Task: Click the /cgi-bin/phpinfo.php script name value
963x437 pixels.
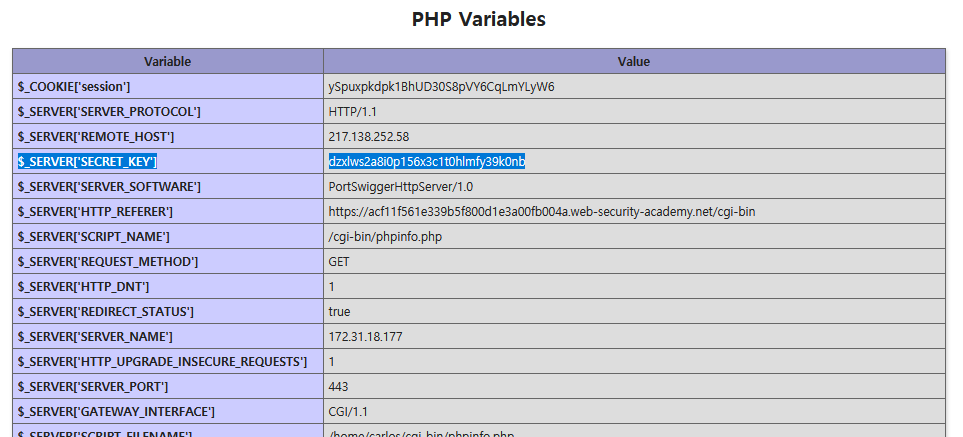Action: 383,236
